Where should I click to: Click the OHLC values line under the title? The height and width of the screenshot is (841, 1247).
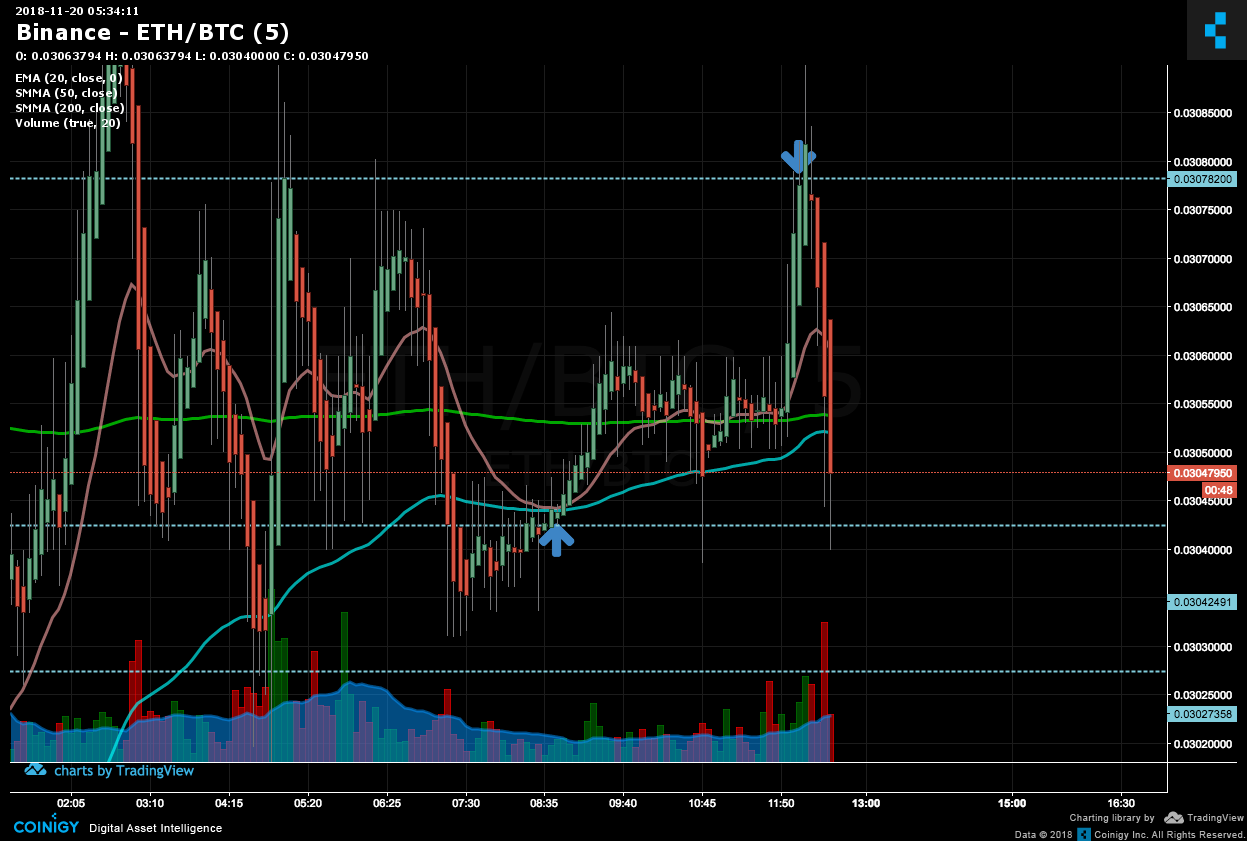192,56
